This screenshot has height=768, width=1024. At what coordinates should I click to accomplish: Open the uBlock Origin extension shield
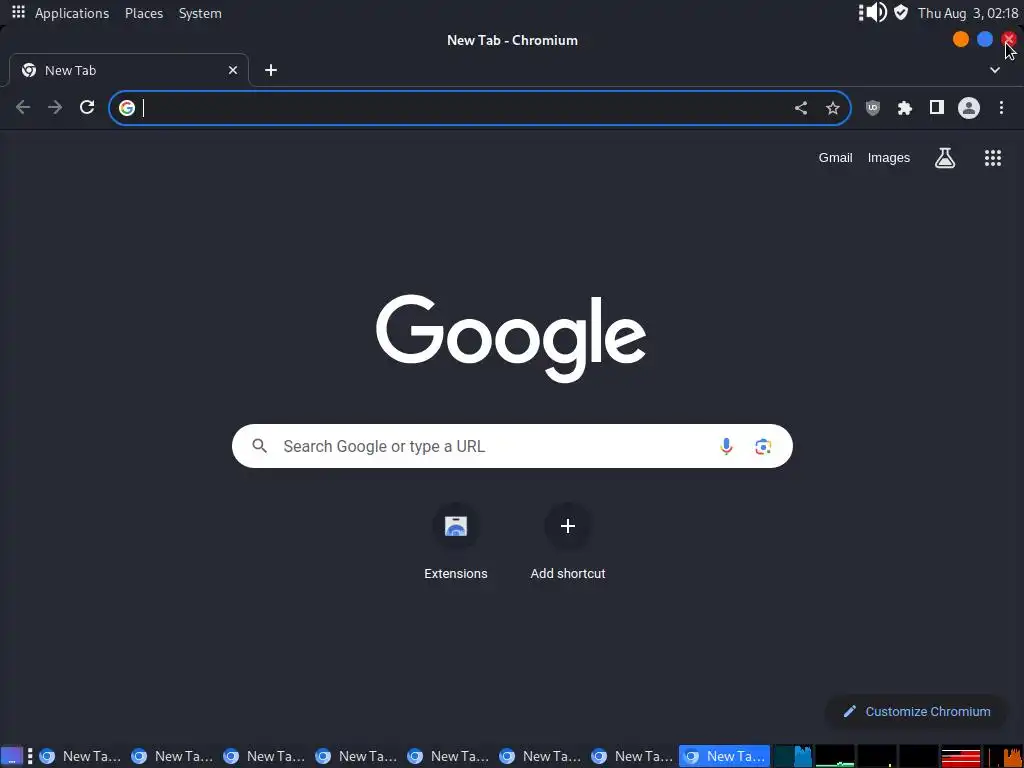click(872, 108)
